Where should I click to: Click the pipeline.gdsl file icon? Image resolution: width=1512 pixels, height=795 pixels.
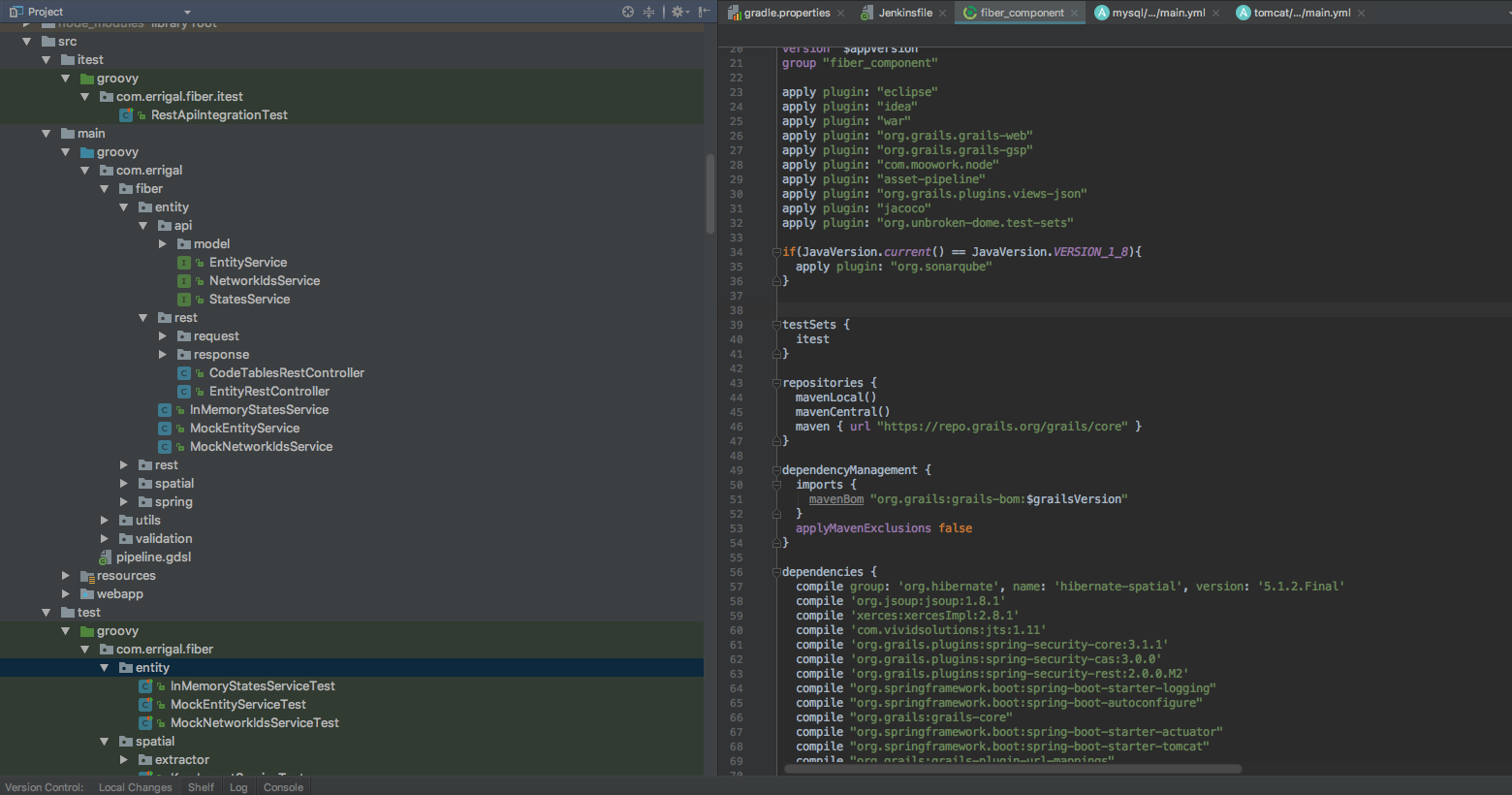coord(106,557)
